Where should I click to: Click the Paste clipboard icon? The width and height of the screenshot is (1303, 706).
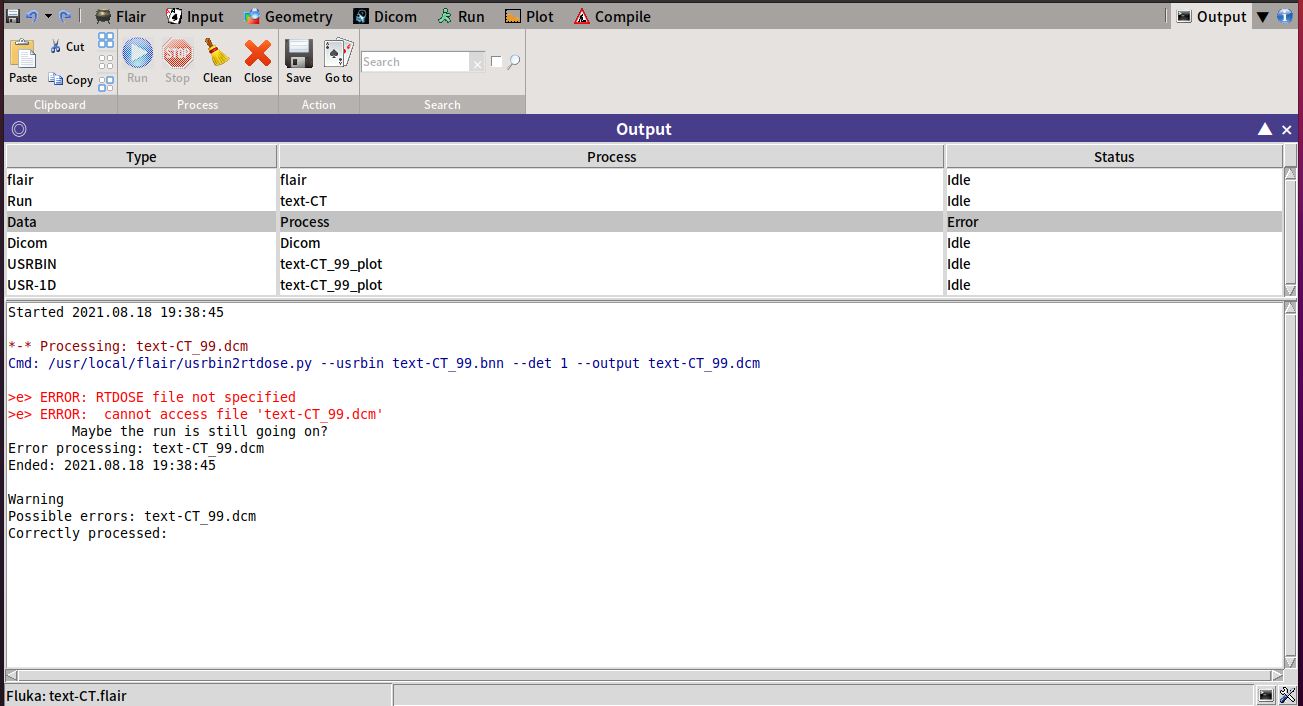22,60
